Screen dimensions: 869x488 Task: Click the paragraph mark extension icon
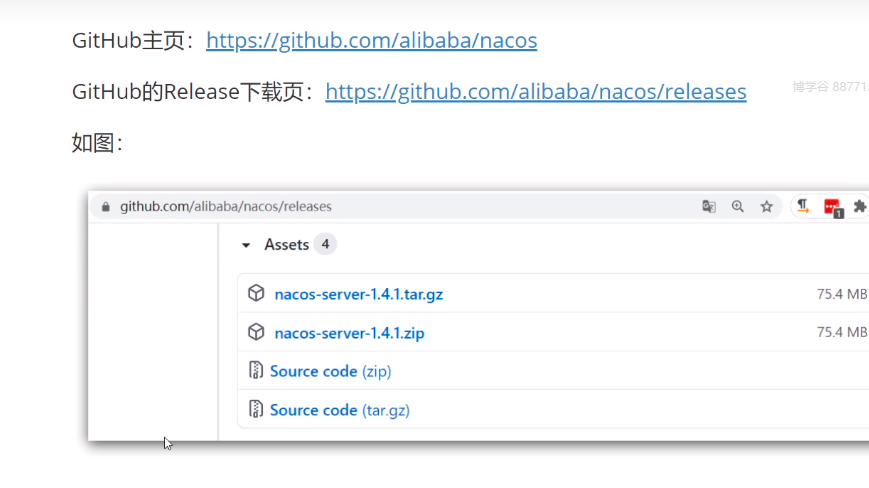(x=802, y=207)
